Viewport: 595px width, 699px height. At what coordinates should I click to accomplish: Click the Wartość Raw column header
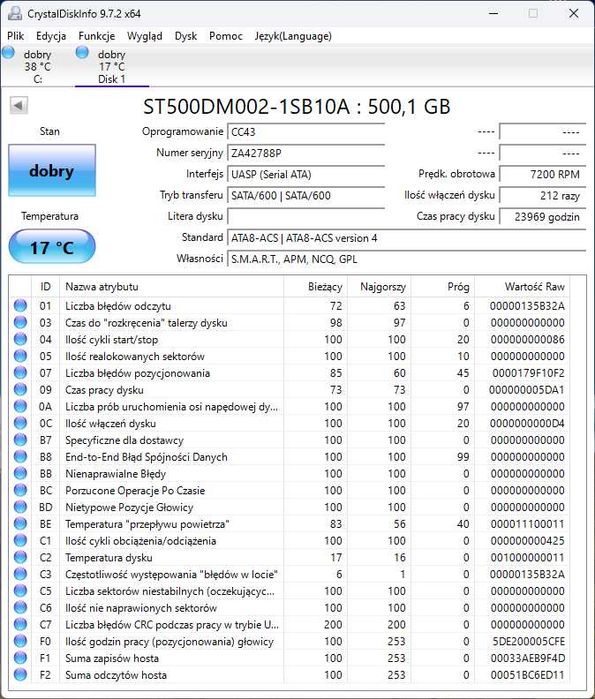522,287
